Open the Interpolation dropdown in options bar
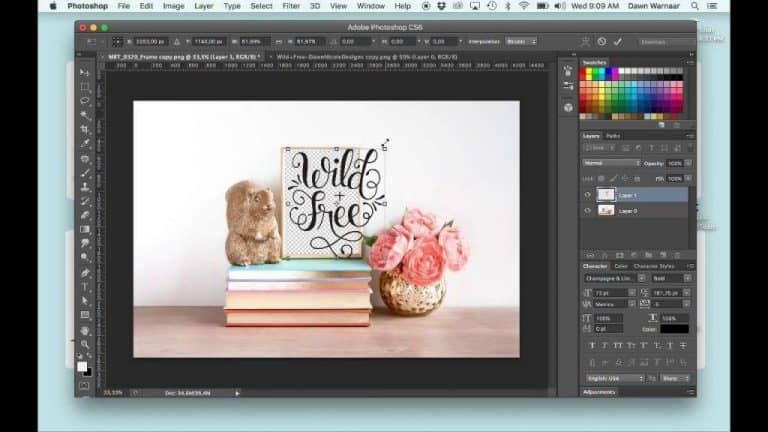 [521, 42]
